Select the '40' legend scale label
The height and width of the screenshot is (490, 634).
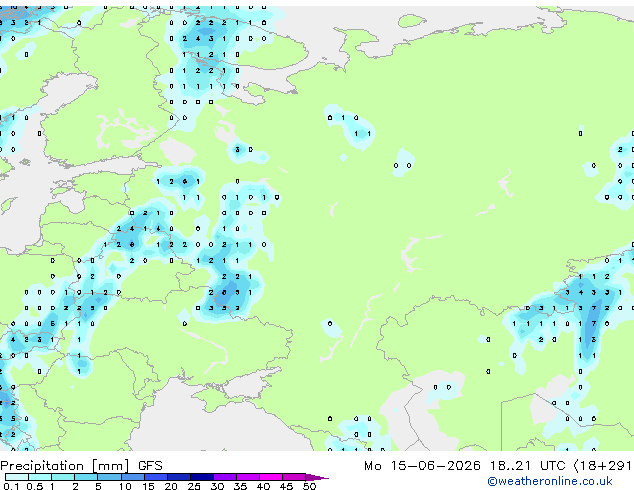click(x=263, y=486)
